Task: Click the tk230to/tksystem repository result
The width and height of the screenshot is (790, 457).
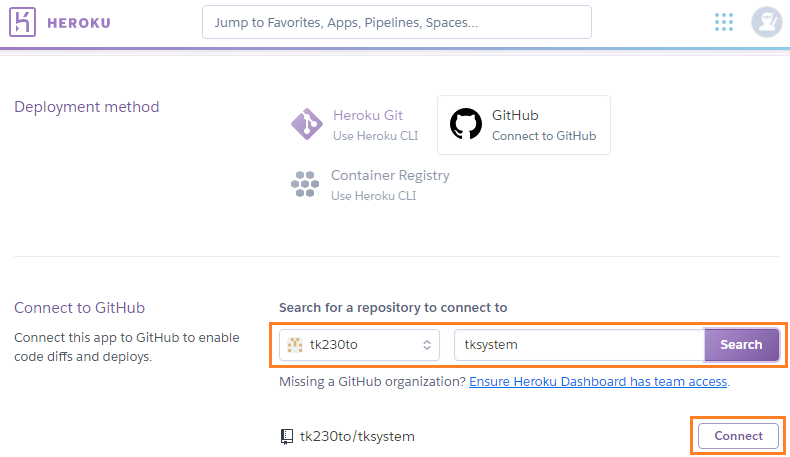Action: click(x=357, y=436)
